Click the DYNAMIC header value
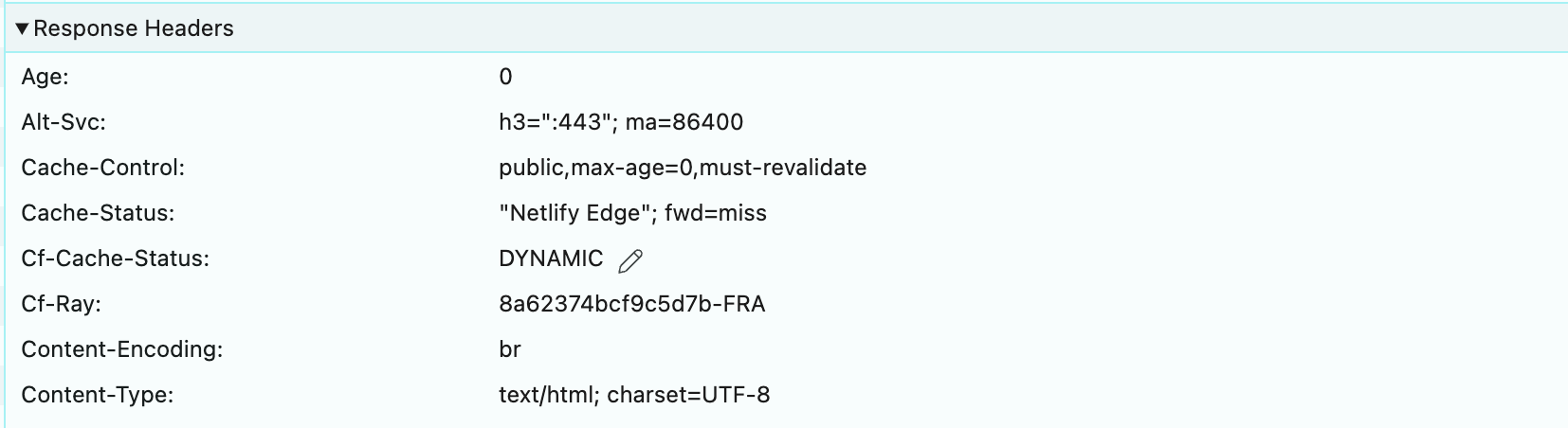 [551, 259]
